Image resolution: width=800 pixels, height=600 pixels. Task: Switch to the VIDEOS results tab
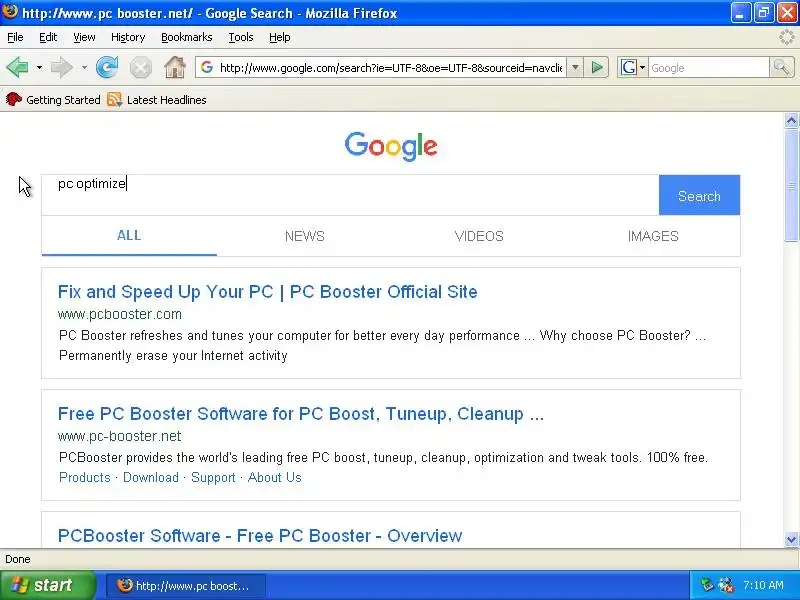(x=479, y=236)
